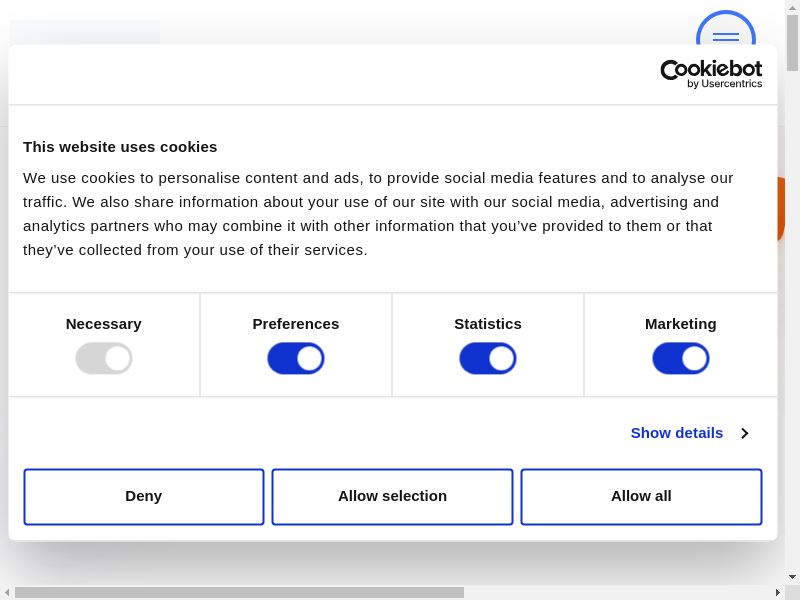Accept cookies with Allow all
Screen dimensions: 800x600
[641, 496]
